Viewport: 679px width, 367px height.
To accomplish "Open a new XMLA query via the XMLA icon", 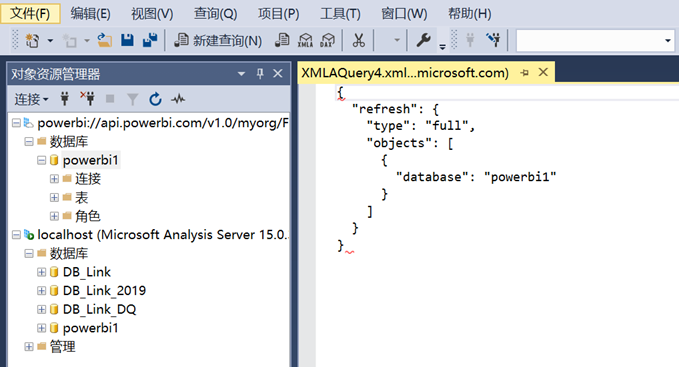I will tap(305, 40).
